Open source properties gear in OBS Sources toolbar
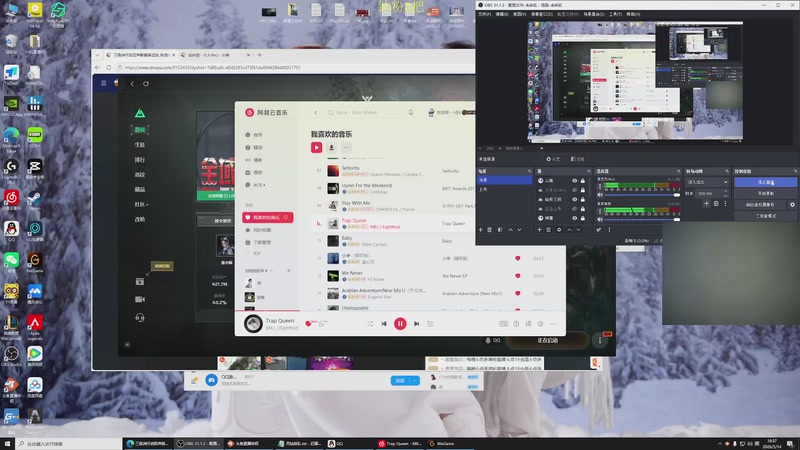 pos(559,230)
